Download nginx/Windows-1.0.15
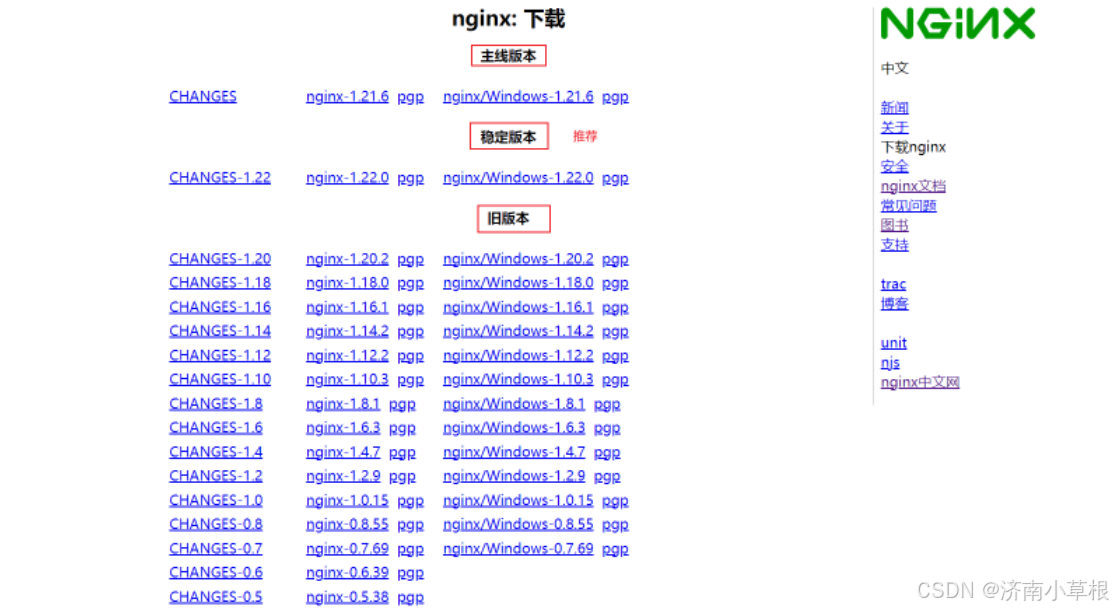The image size is (1113, 610). pyautogui.click(x=518, y=501)
